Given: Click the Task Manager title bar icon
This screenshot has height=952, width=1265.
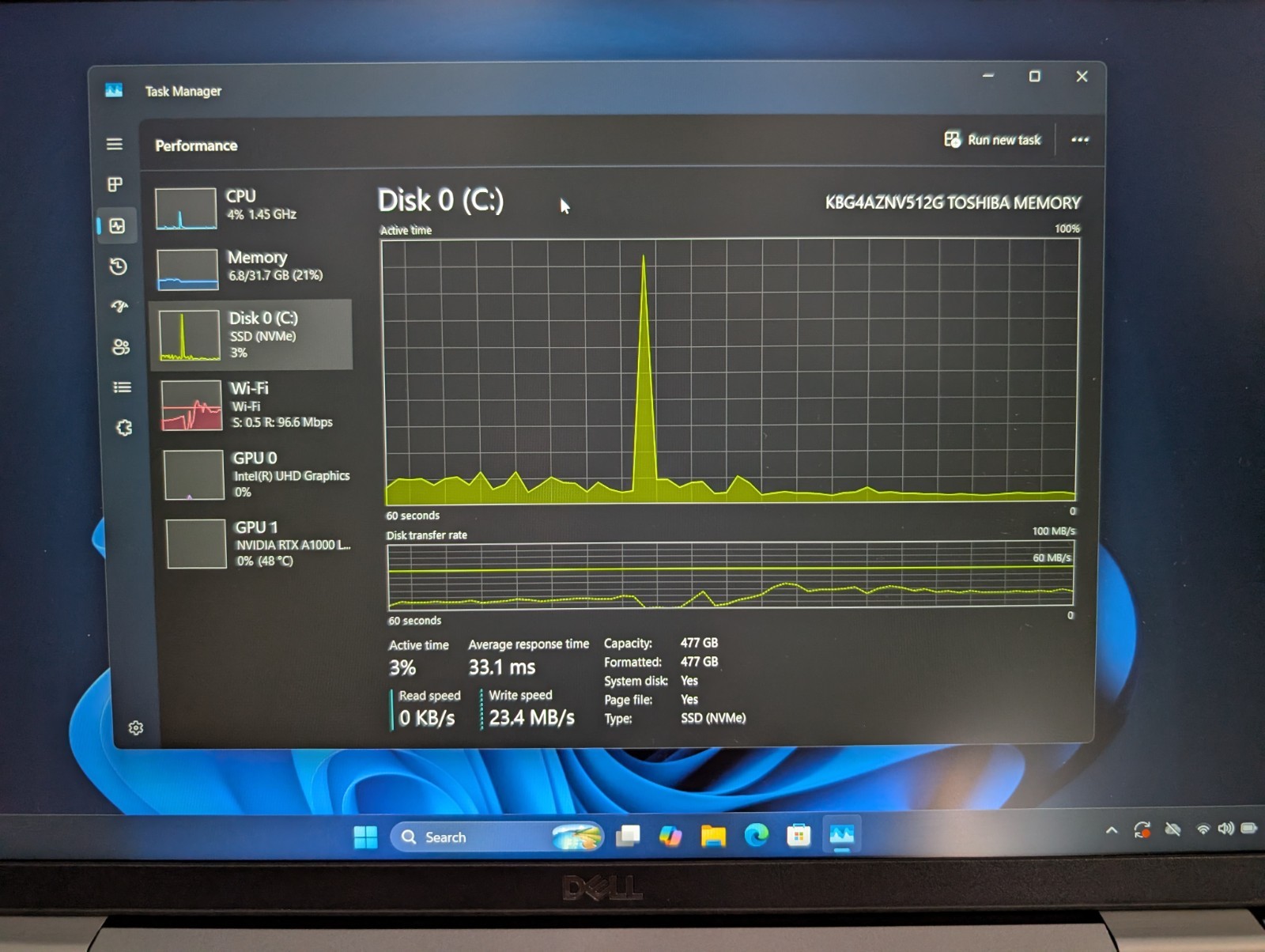Looking at the screenshot, I should coord(114,90).
